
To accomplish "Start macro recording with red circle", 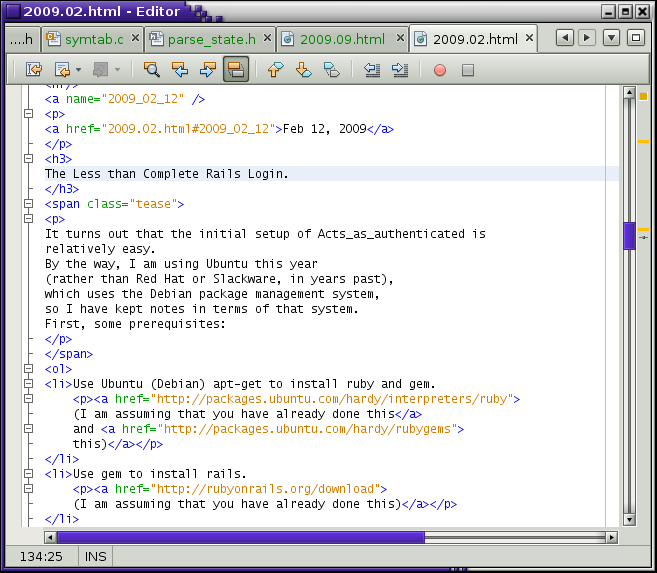I will point(440,70).
